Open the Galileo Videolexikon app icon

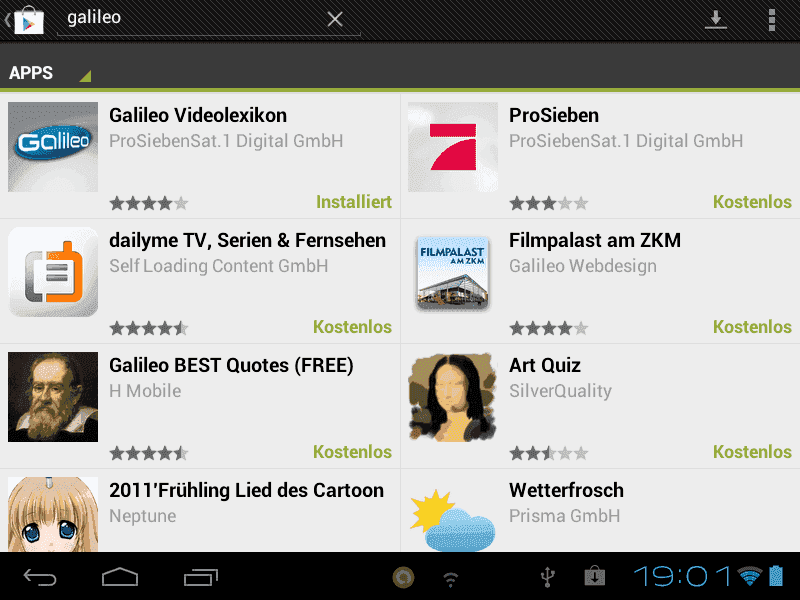pyautogui.click(x=53, y=147)
